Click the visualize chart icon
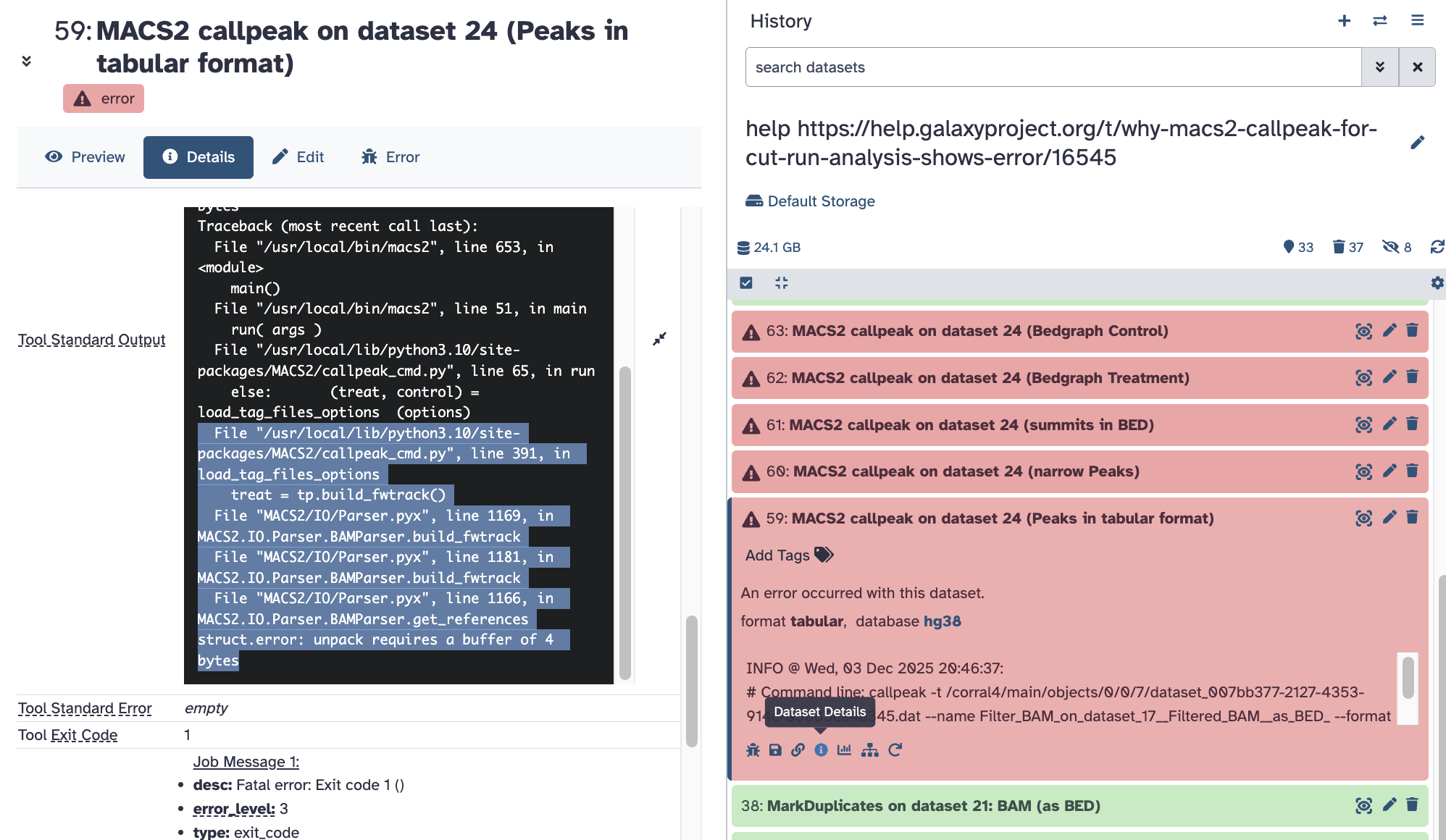The width and height of the screenshot is (1446, 840). point(844,750)
